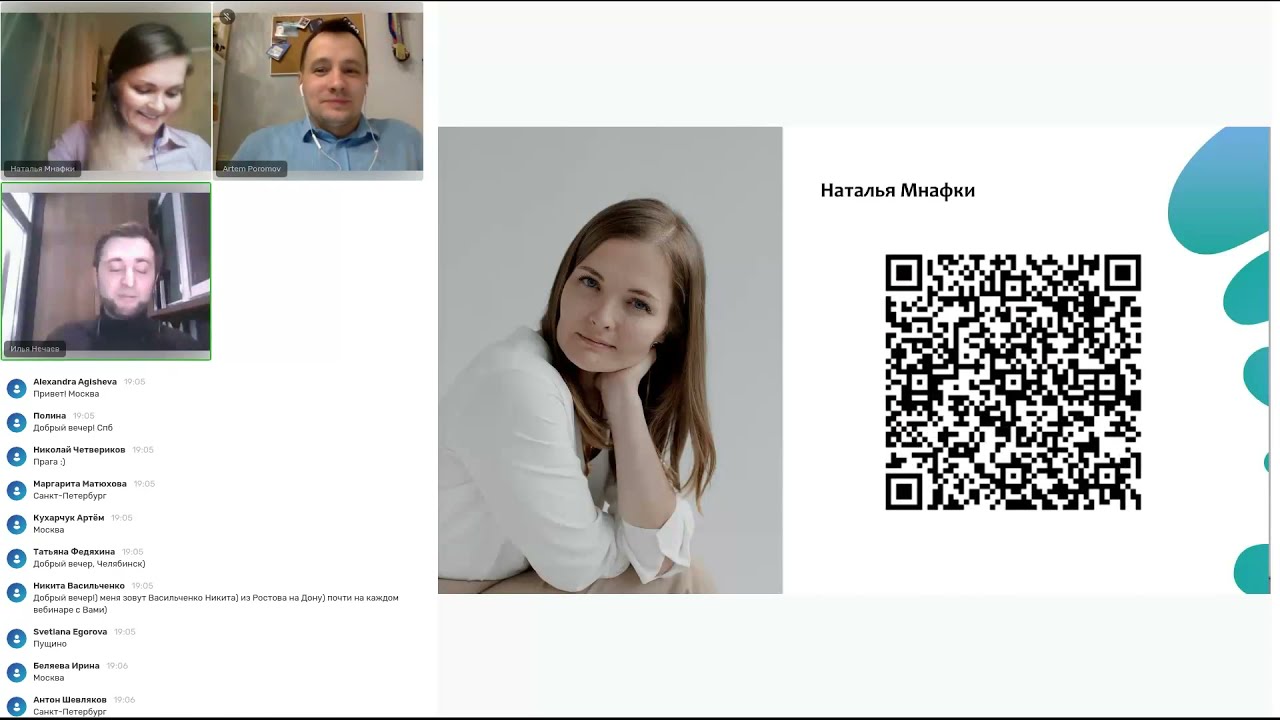Click Антон Шевляков's avatar icon
This screenshot has height=720, width=1280.
[16, 706]
